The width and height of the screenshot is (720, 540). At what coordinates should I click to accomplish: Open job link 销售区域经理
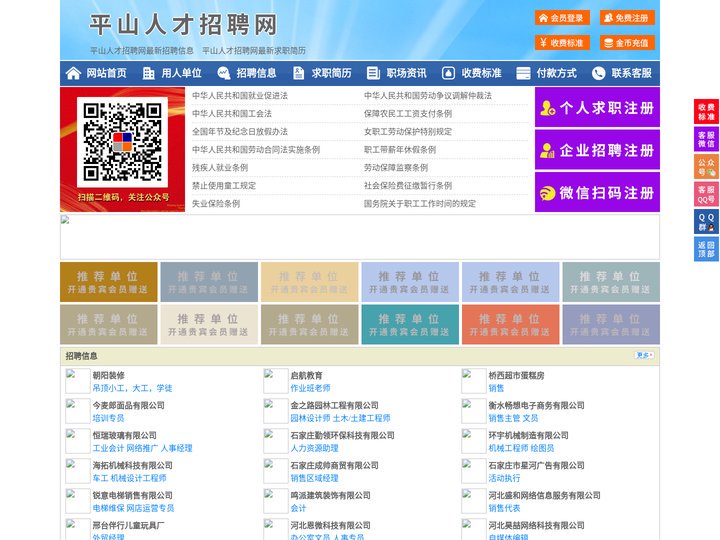click(315, 478)
